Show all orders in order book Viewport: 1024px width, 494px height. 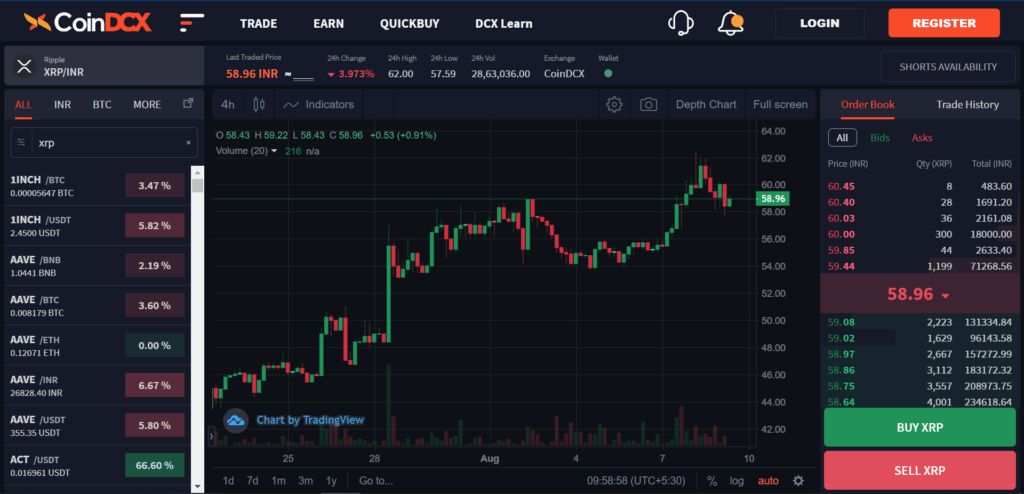[x=842, y=138]
